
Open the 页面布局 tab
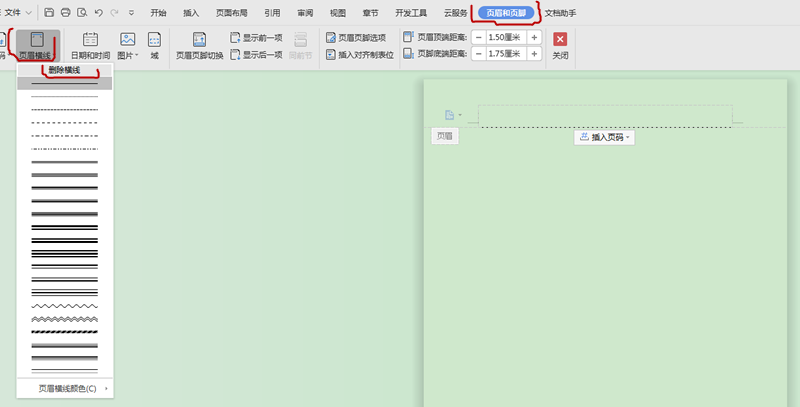(x=232, y=13)
